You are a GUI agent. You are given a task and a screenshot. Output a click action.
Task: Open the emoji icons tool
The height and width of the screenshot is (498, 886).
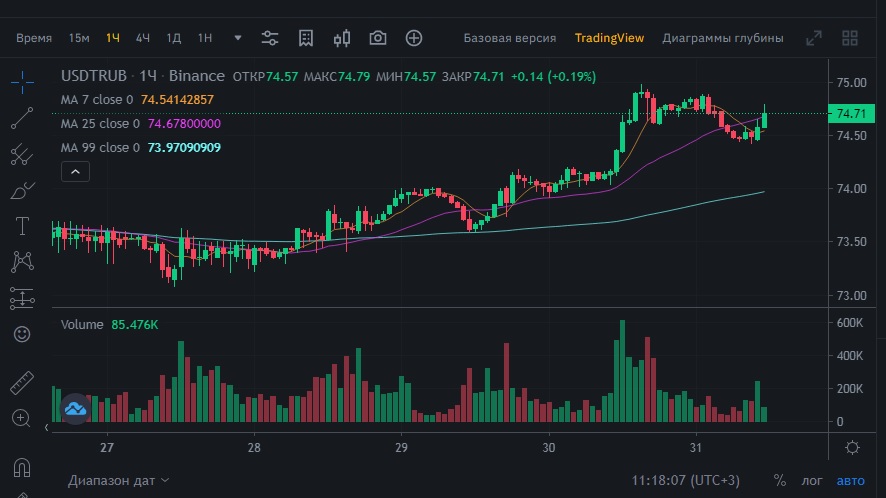coord(22,334)
